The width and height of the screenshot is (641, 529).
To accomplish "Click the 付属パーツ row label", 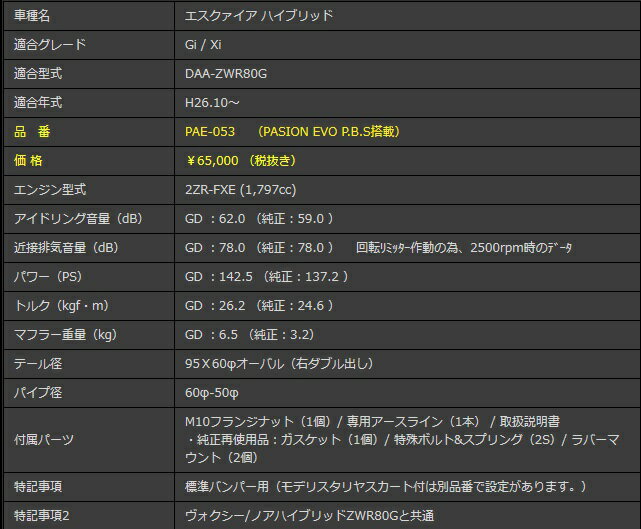I will 44,439.
